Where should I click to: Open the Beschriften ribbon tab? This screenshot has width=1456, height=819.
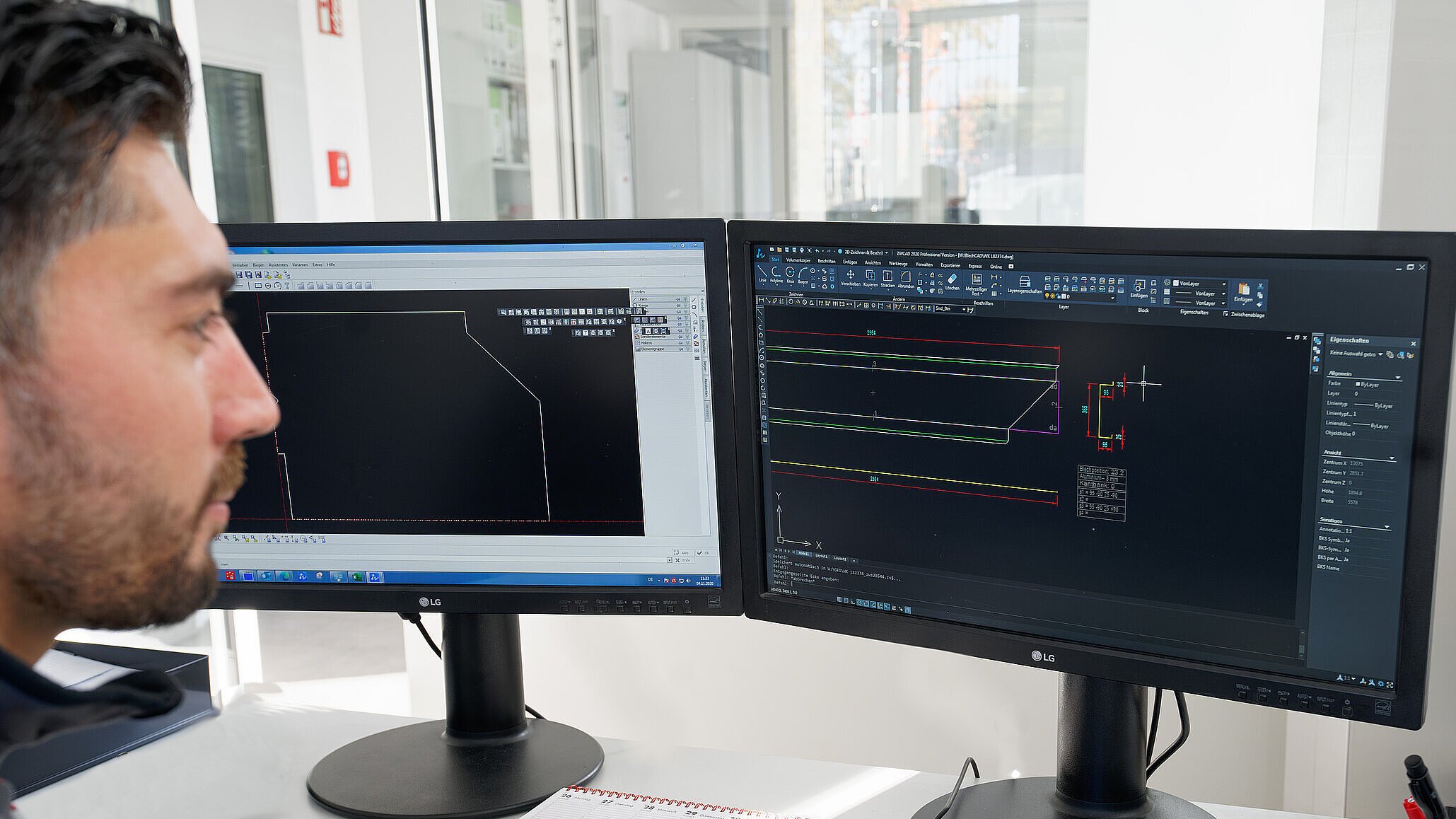pyautogui.click(x=826, y=261)
